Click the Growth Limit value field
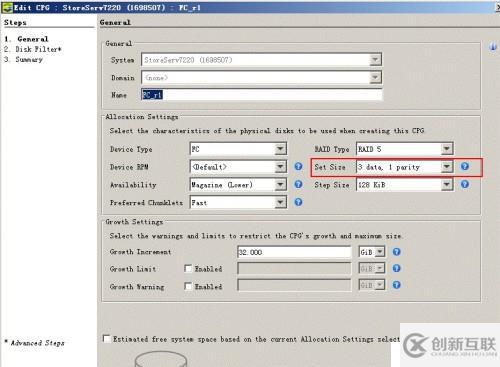The height and width of the screenshot is (367, 500). tap(294, 268)
